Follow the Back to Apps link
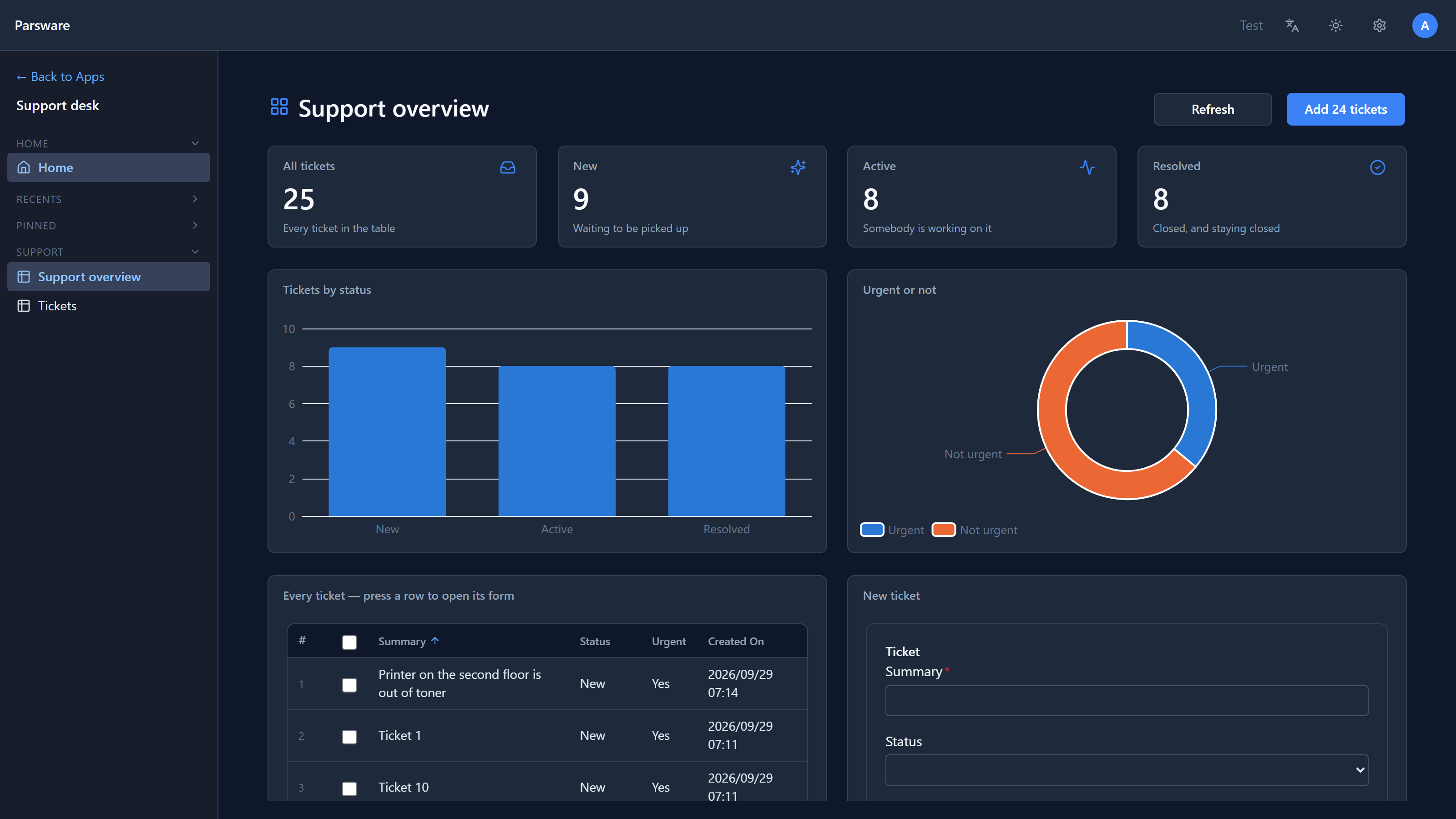The width and height of the screenshot is (1456, 819). (x=61, y=76)
